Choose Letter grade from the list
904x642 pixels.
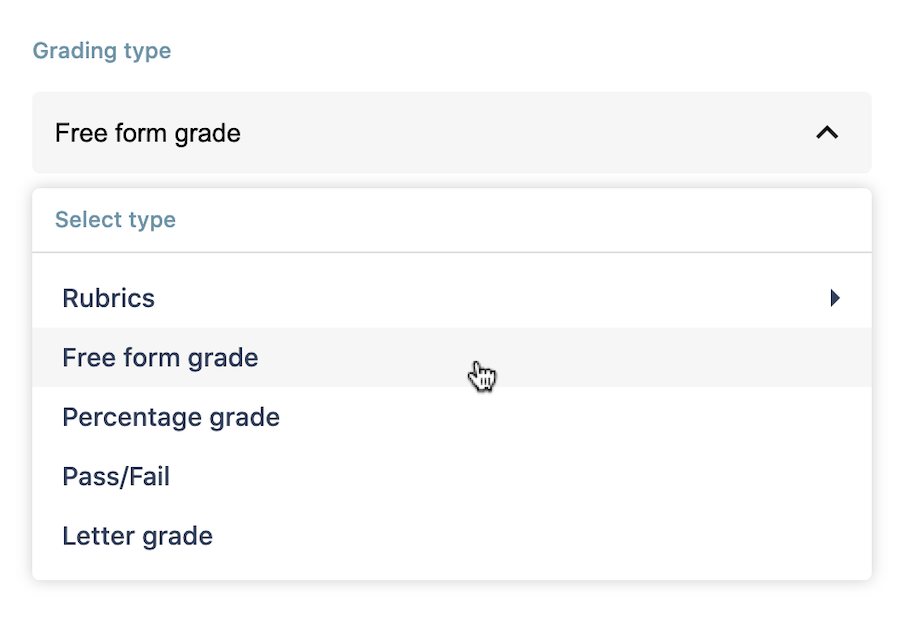(451, 535)
